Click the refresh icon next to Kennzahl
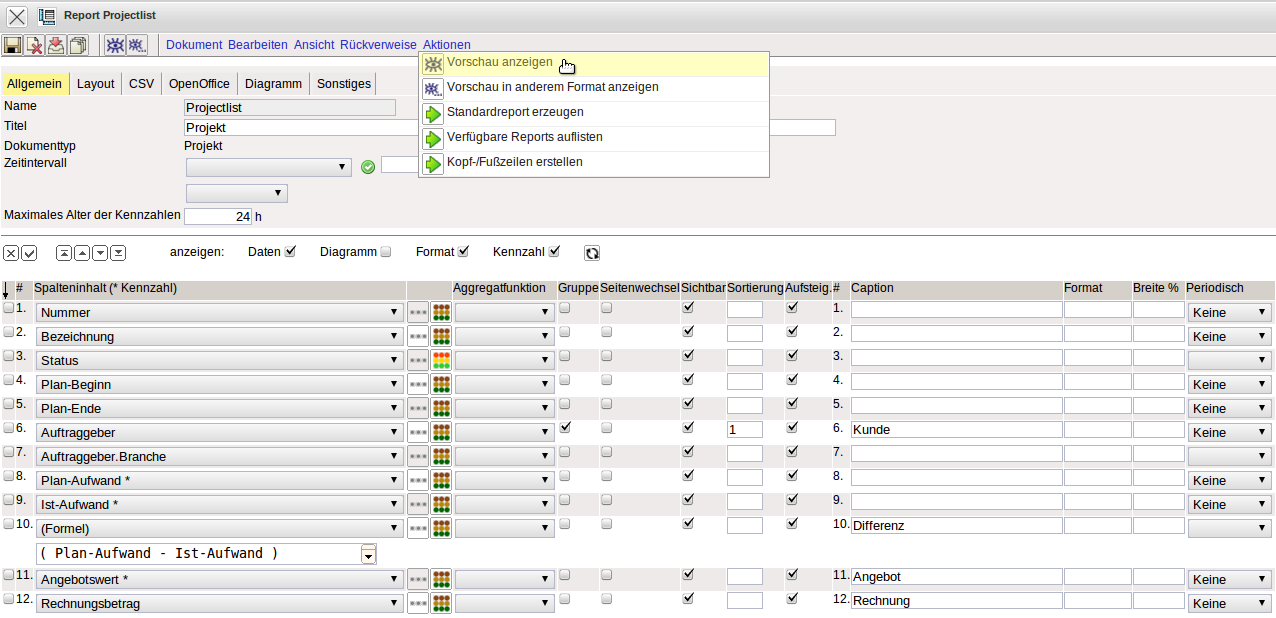The height and width of the screenshot is (618, 1276). click(592, 253)
